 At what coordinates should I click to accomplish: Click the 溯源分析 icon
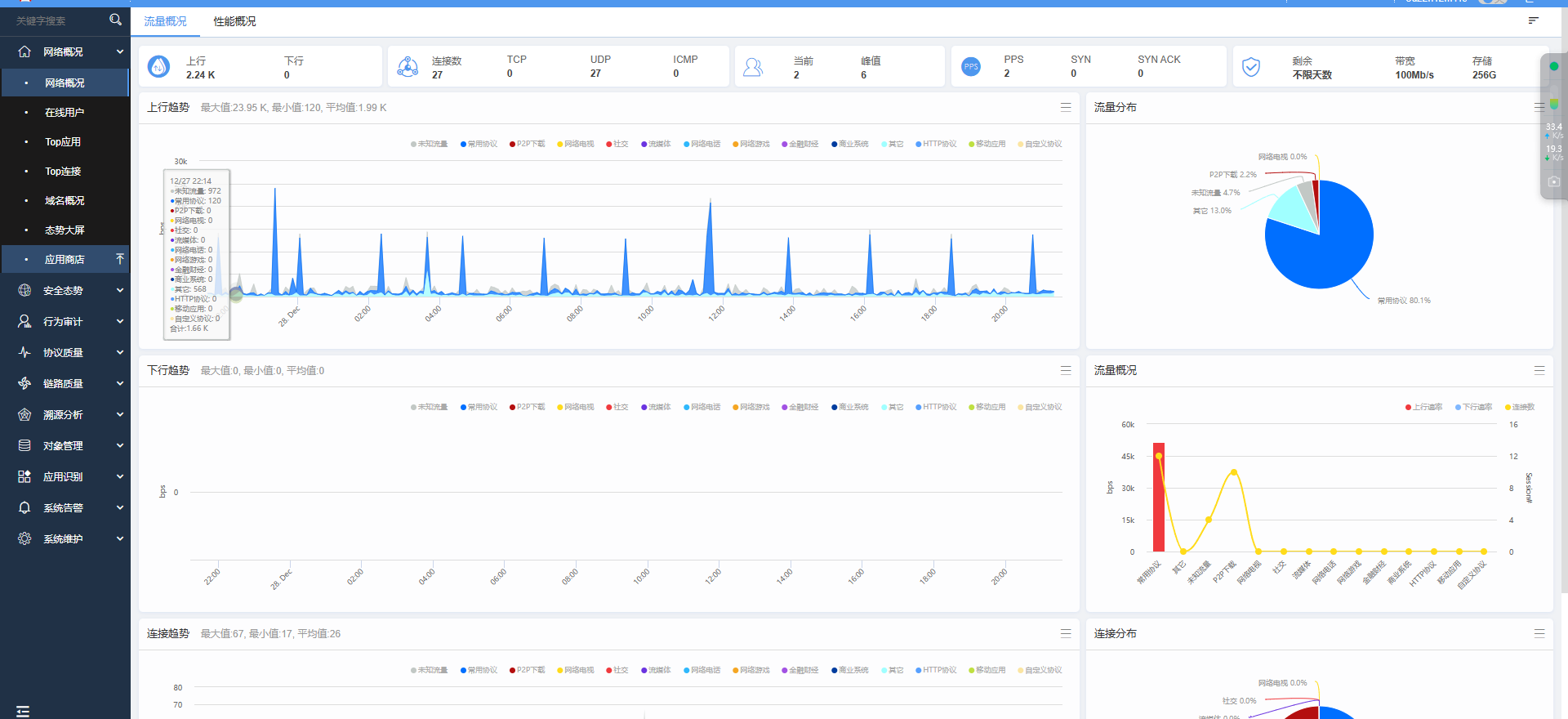pyautogui.click(x=24, y=414)
